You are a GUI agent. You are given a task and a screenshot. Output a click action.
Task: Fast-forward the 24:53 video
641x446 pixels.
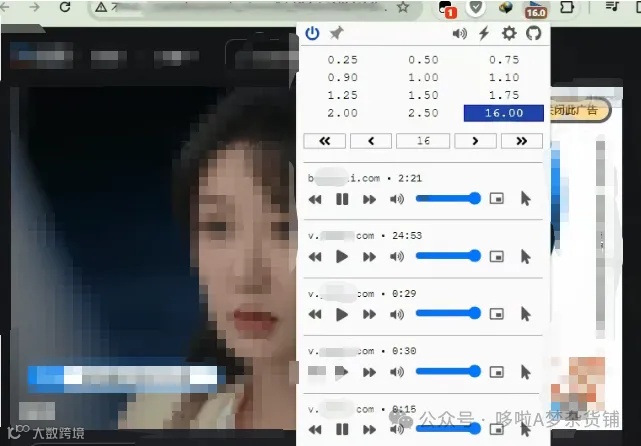(369, 257)
